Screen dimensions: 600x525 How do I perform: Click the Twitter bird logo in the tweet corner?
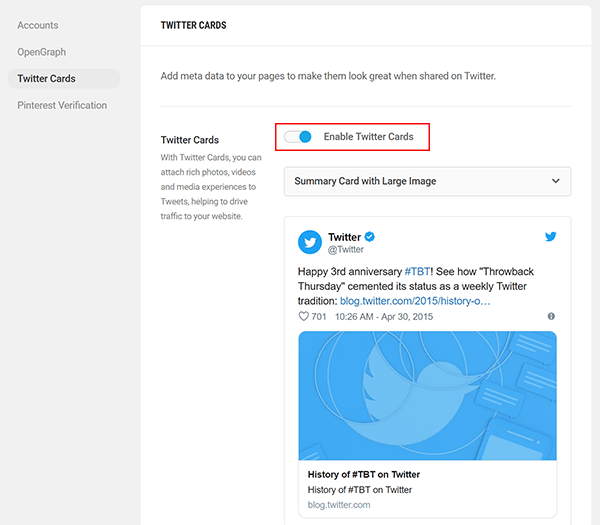(x=551, y=236)
